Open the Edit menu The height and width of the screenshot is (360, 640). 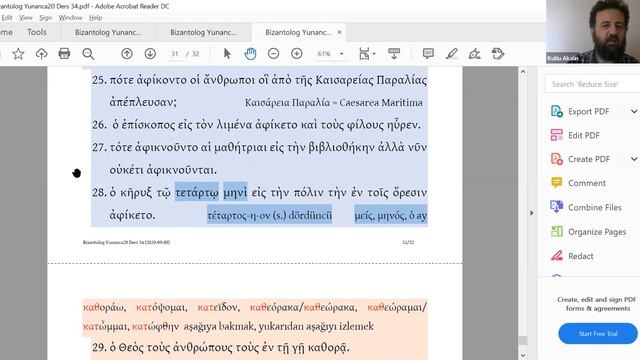point(7,18)
